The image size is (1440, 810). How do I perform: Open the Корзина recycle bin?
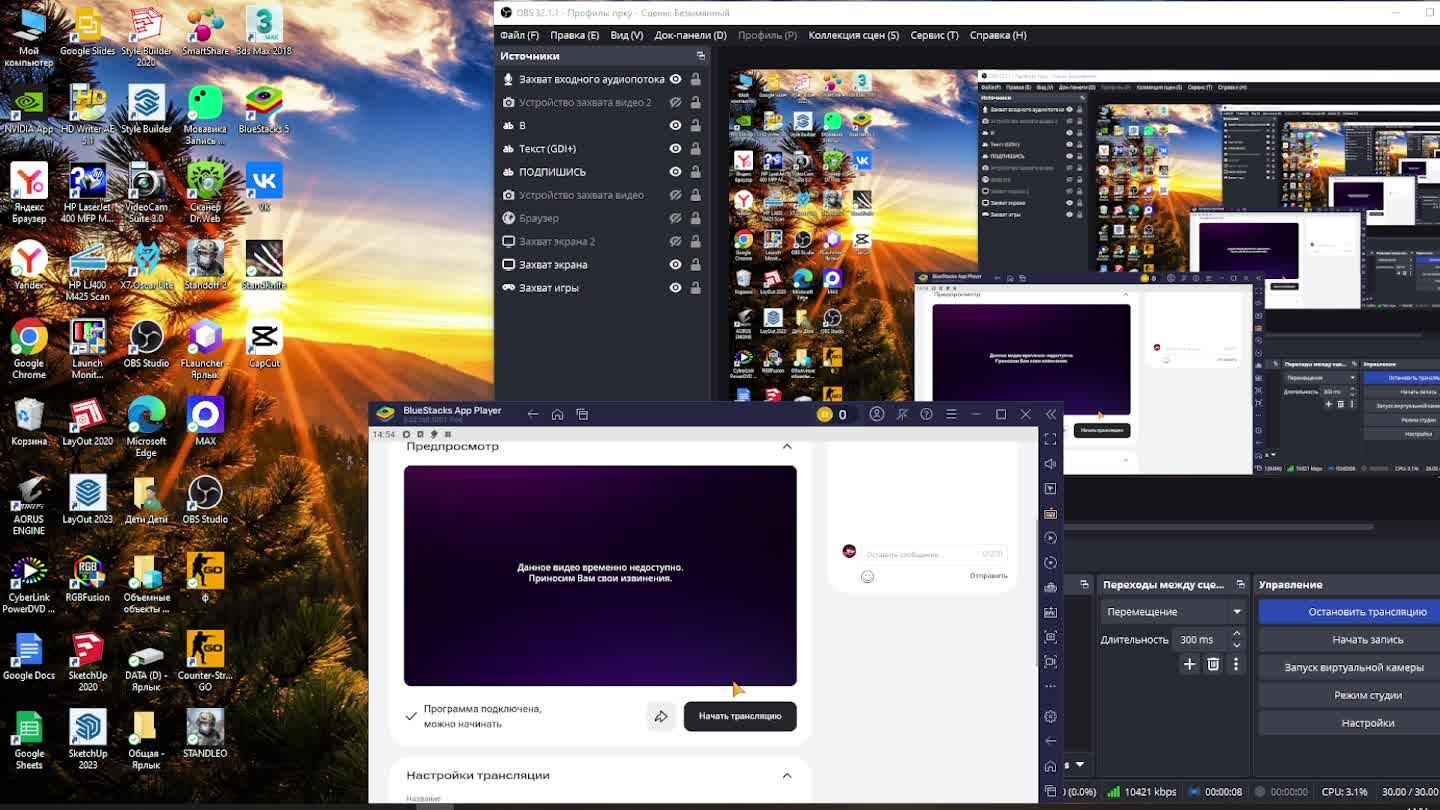point(29,422)
